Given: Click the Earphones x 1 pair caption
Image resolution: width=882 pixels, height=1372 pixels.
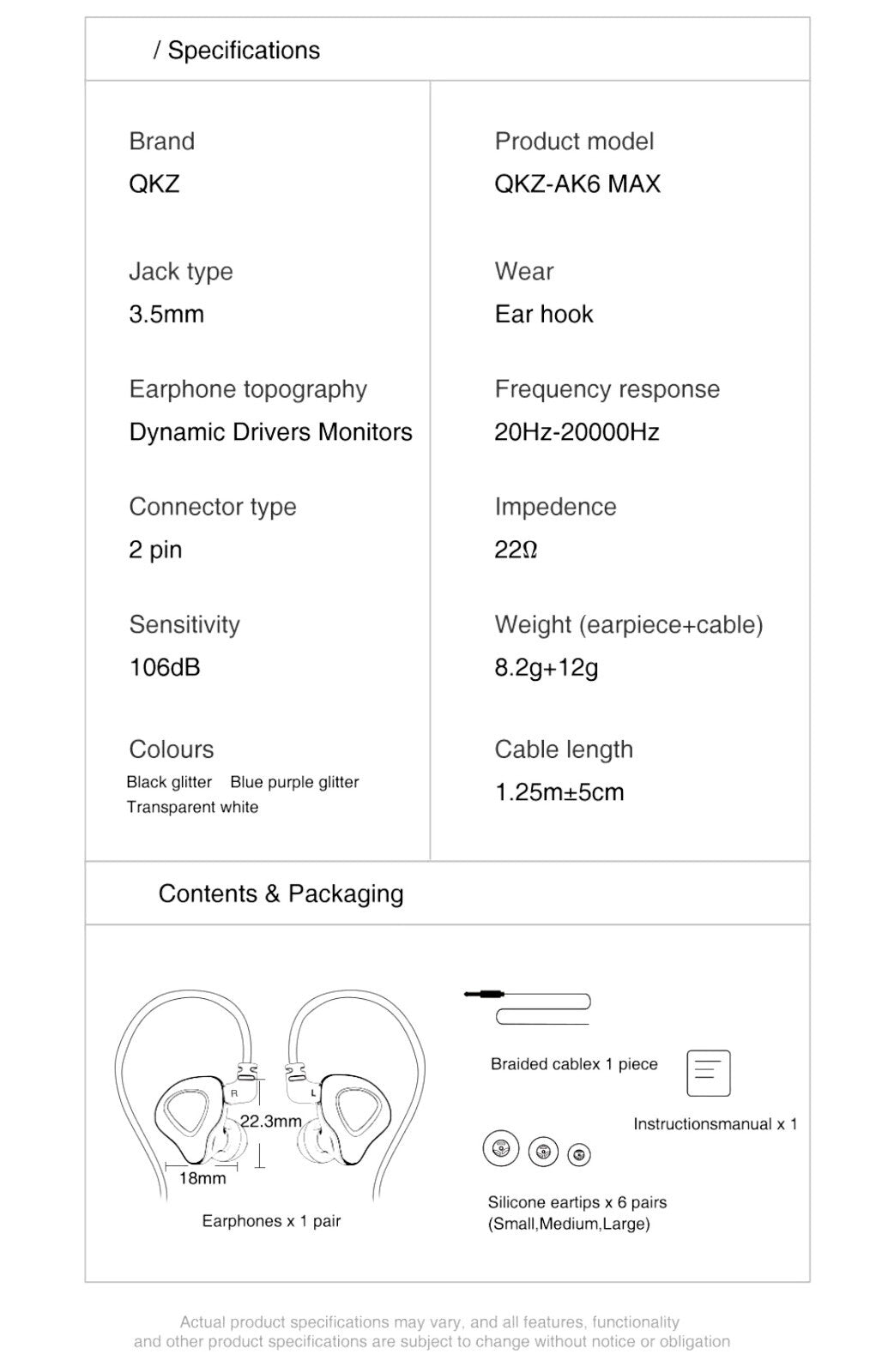Looking at the screenshot, I should tap(271, 1221).
